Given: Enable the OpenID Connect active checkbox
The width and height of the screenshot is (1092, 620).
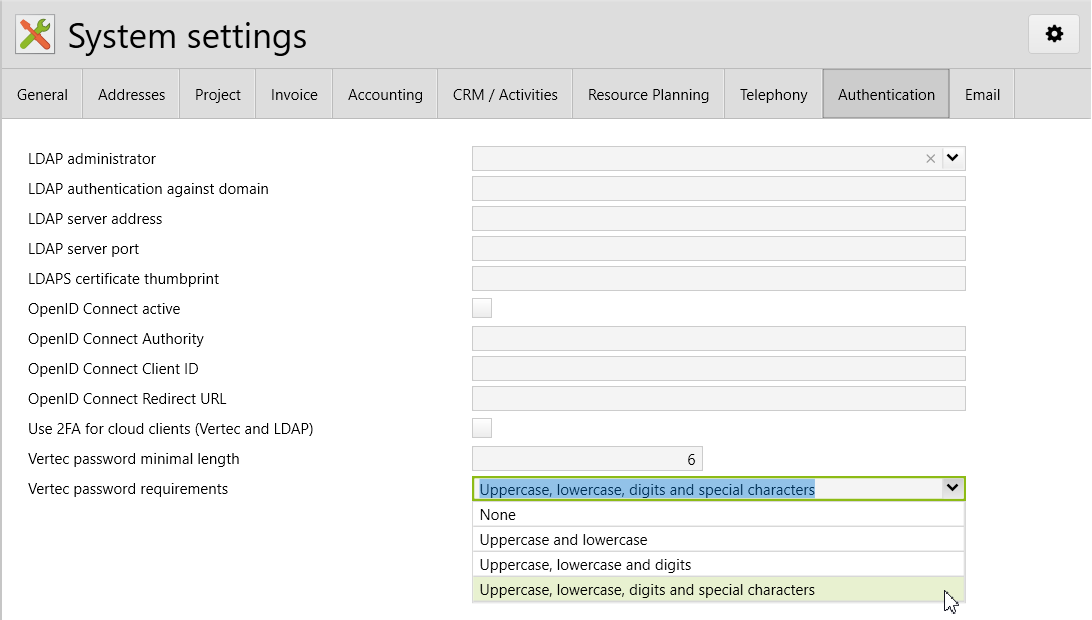Looking at the screenshot, I should point(482,308).
